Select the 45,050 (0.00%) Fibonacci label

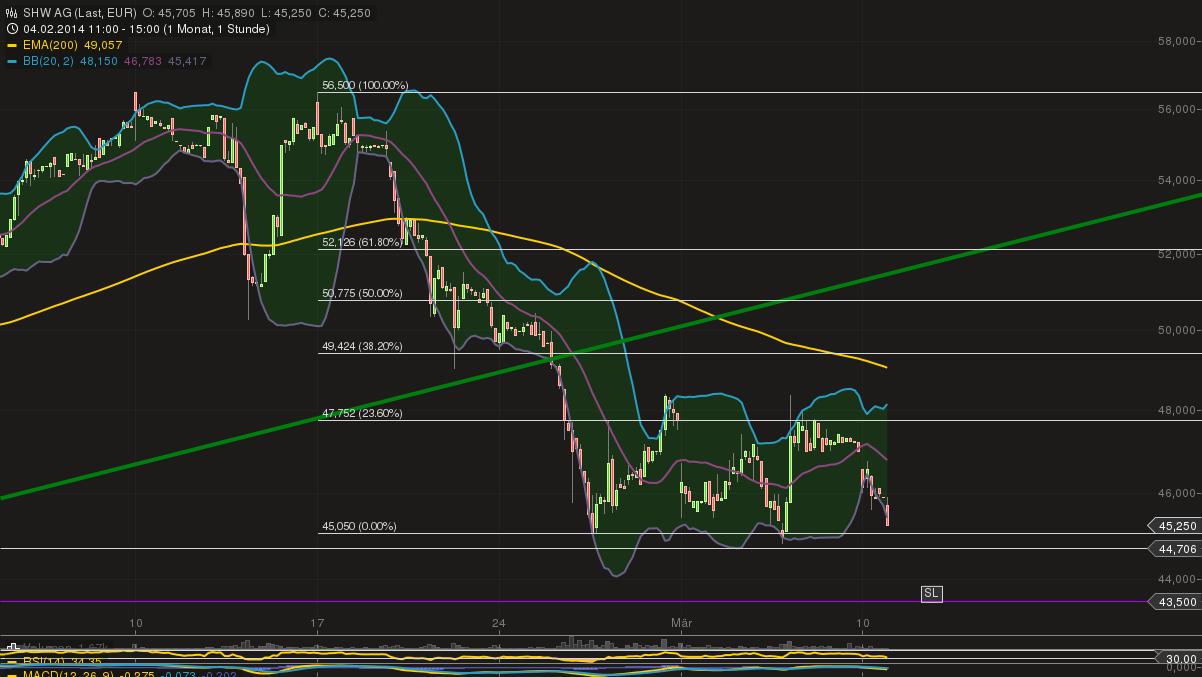click(x=359, y=524)
